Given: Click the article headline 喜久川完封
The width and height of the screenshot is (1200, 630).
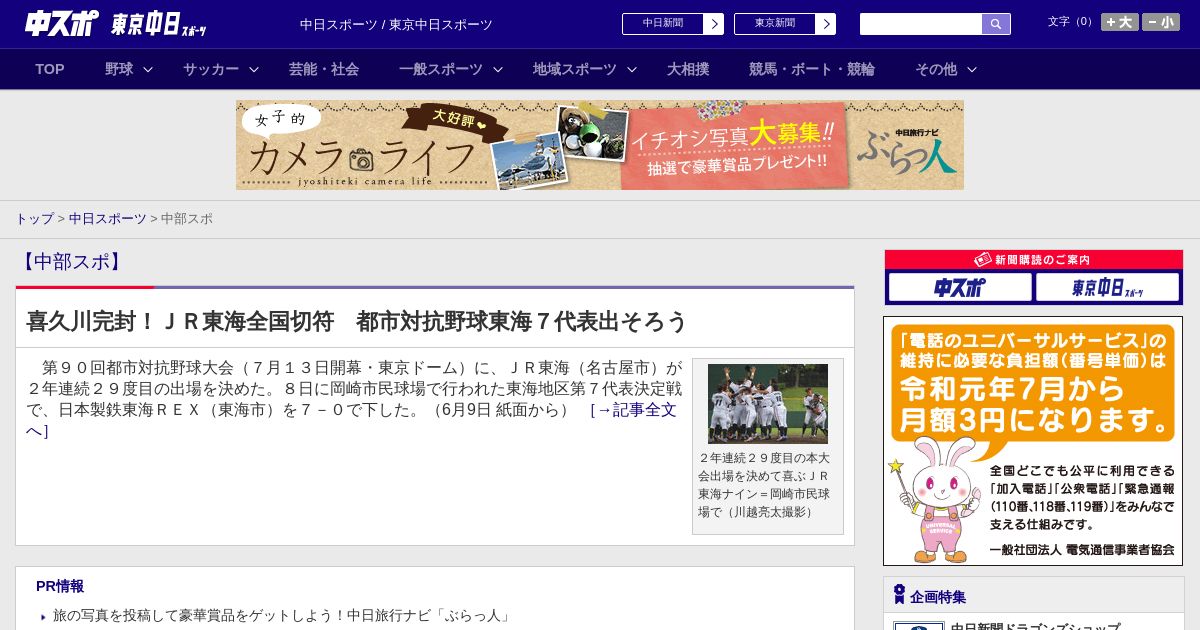Looking at the screenshot, I should click(357, 321).
